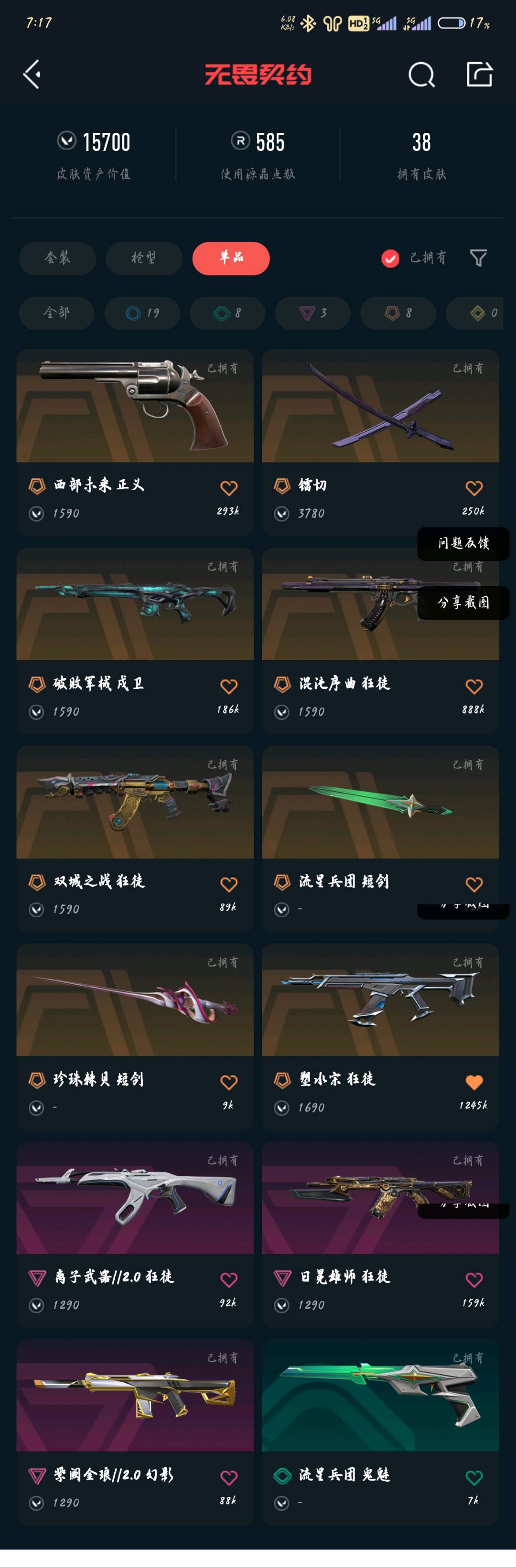
Task: Click the 问题反馈 feedback button
Action: click(463, 543)
